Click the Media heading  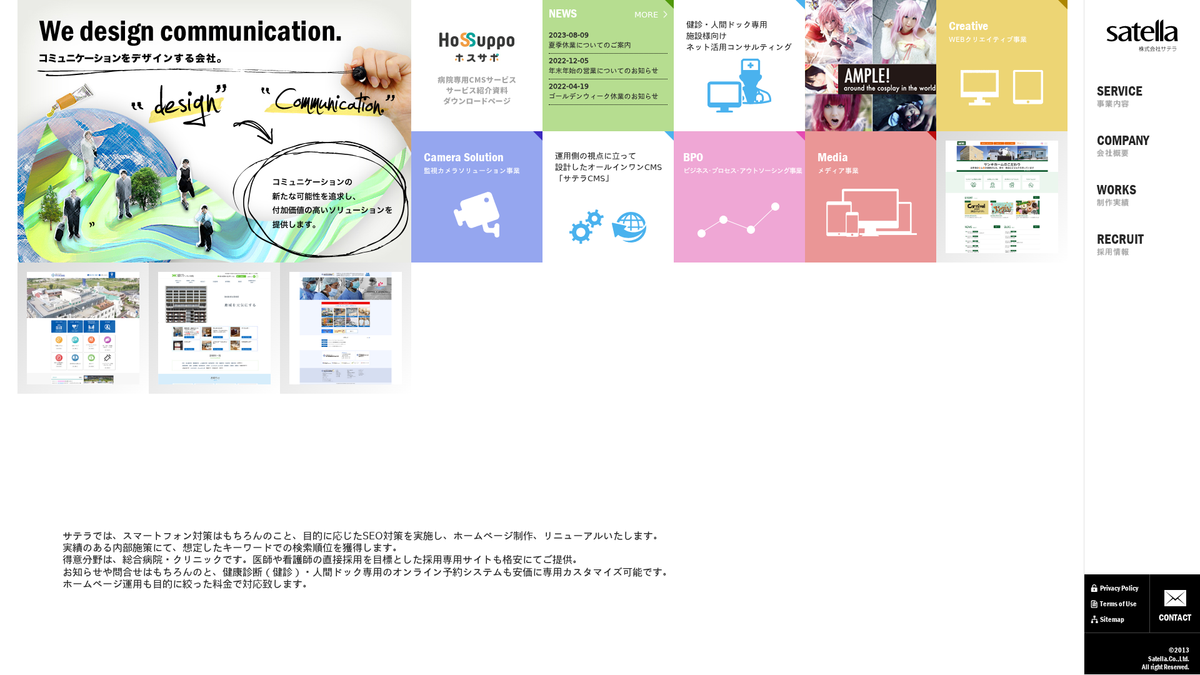tap(832, 157)
